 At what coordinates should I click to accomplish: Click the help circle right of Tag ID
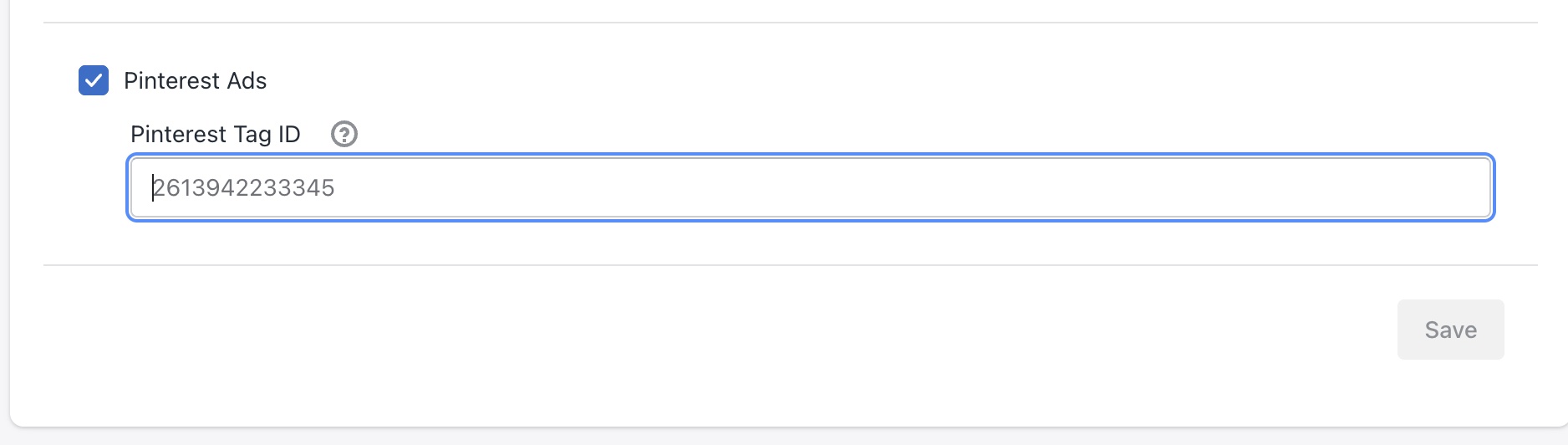pos(344,134)
